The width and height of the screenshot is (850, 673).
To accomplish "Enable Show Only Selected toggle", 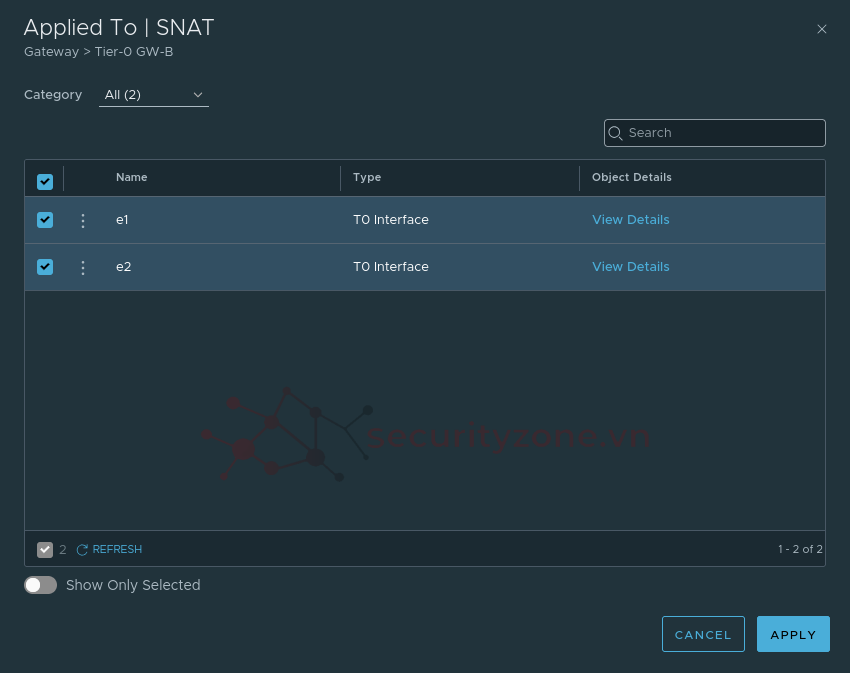I will tap(41, 585).
